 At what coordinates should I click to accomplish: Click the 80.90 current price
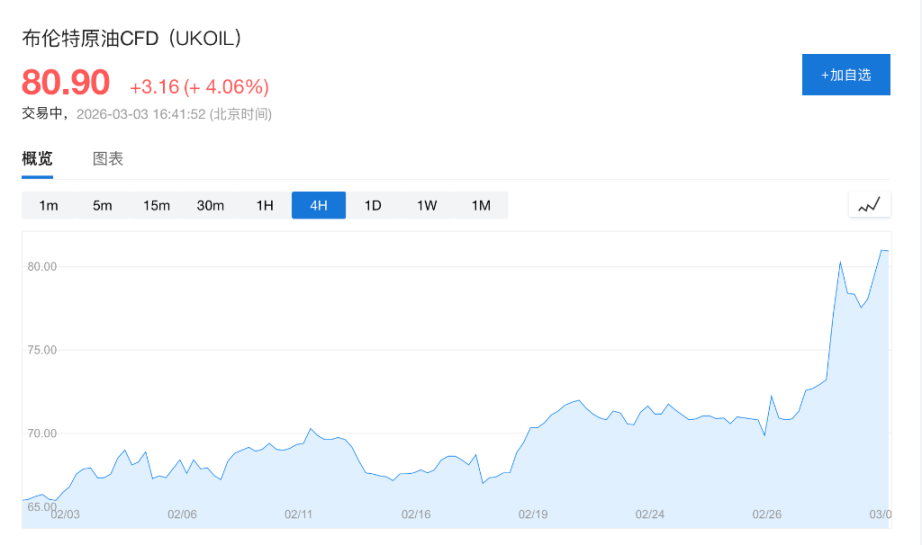66,83
